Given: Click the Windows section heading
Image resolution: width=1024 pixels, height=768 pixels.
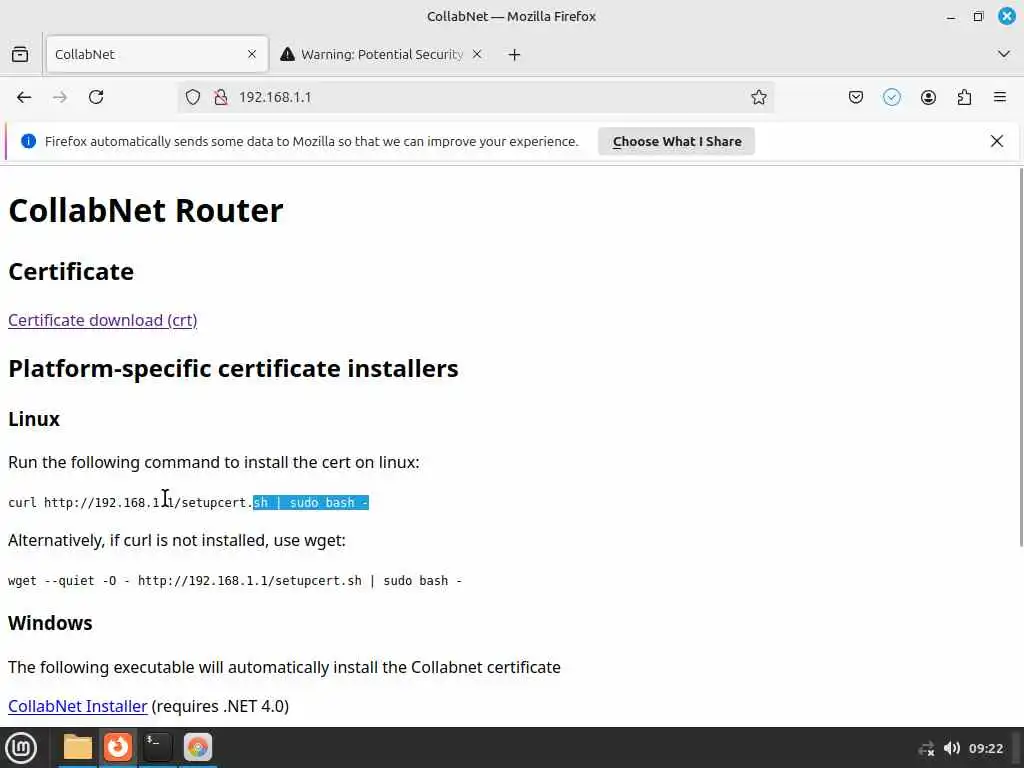Looking at the screenshot, I should 50,623.
